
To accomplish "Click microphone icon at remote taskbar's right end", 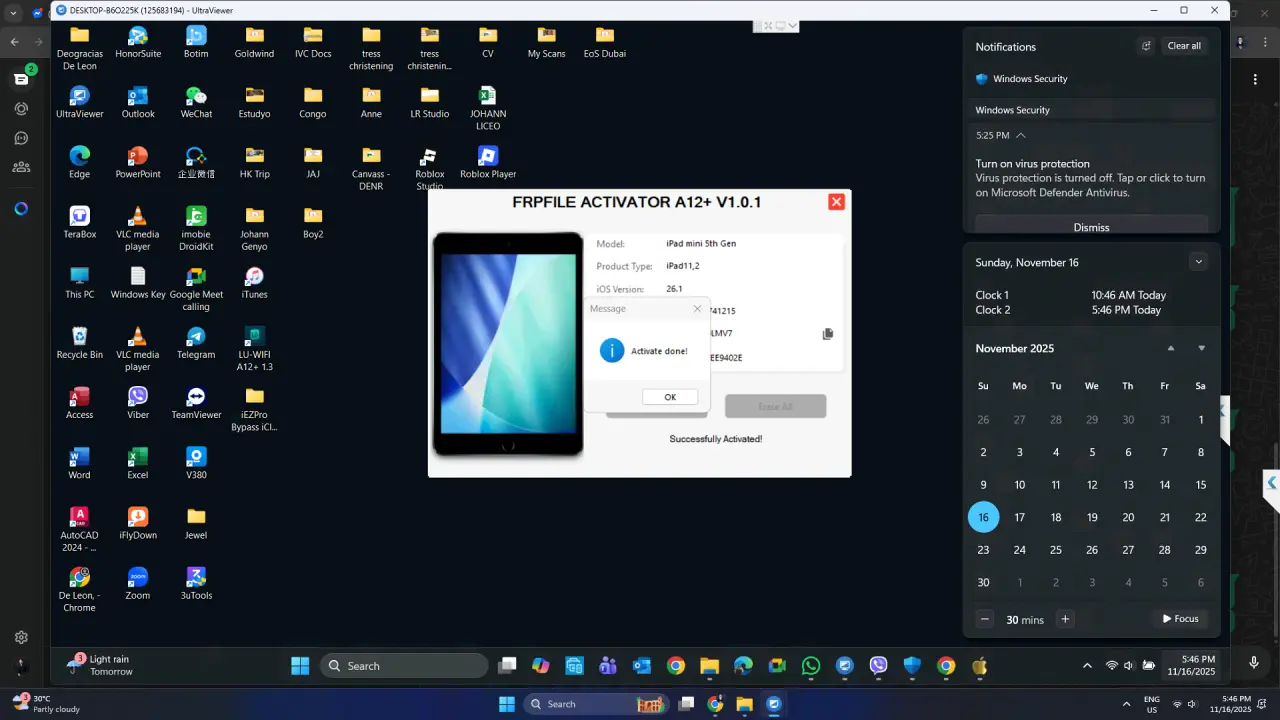I will tap(1254, 663).
